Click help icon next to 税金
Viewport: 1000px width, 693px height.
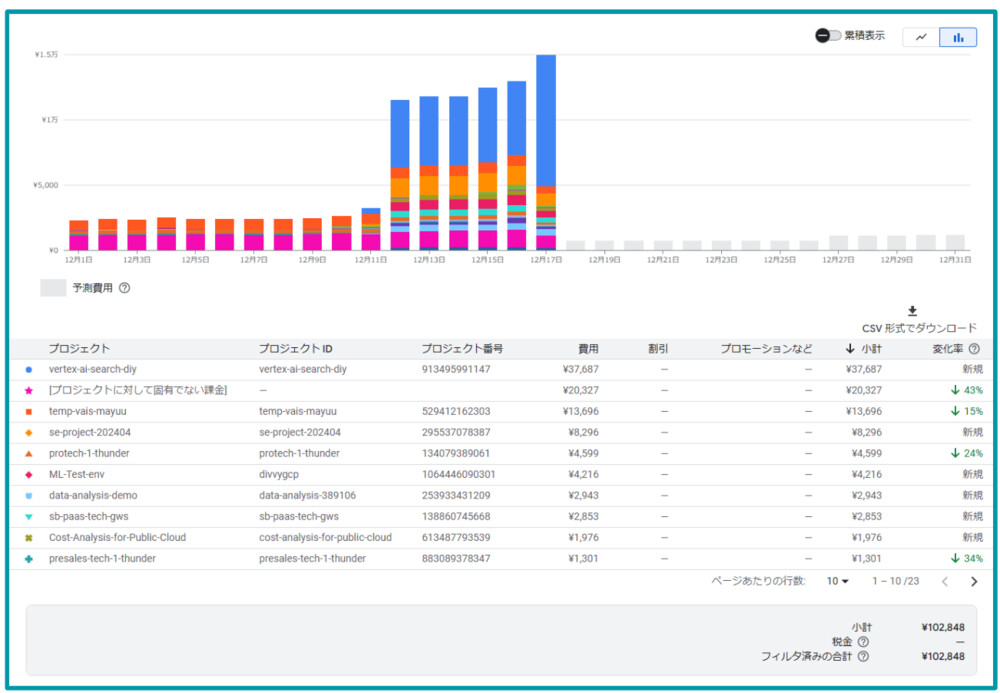point(863,642)
